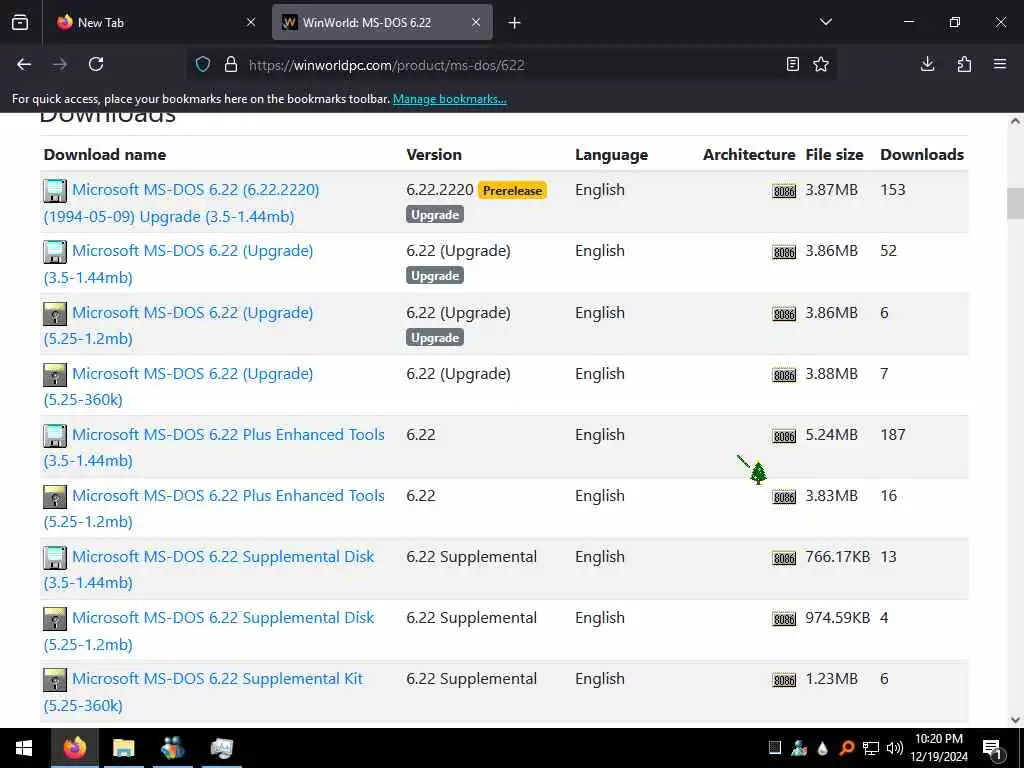Click the 8086 chip icon in the 1.23MB row

click(x=784, y=680)
